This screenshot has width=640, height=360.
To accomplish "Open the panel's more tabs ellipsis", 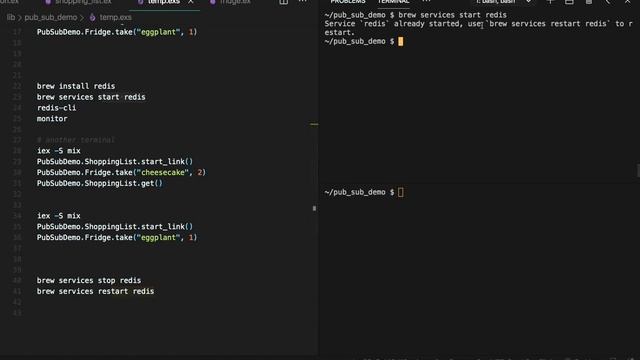I will coord(426,2).
